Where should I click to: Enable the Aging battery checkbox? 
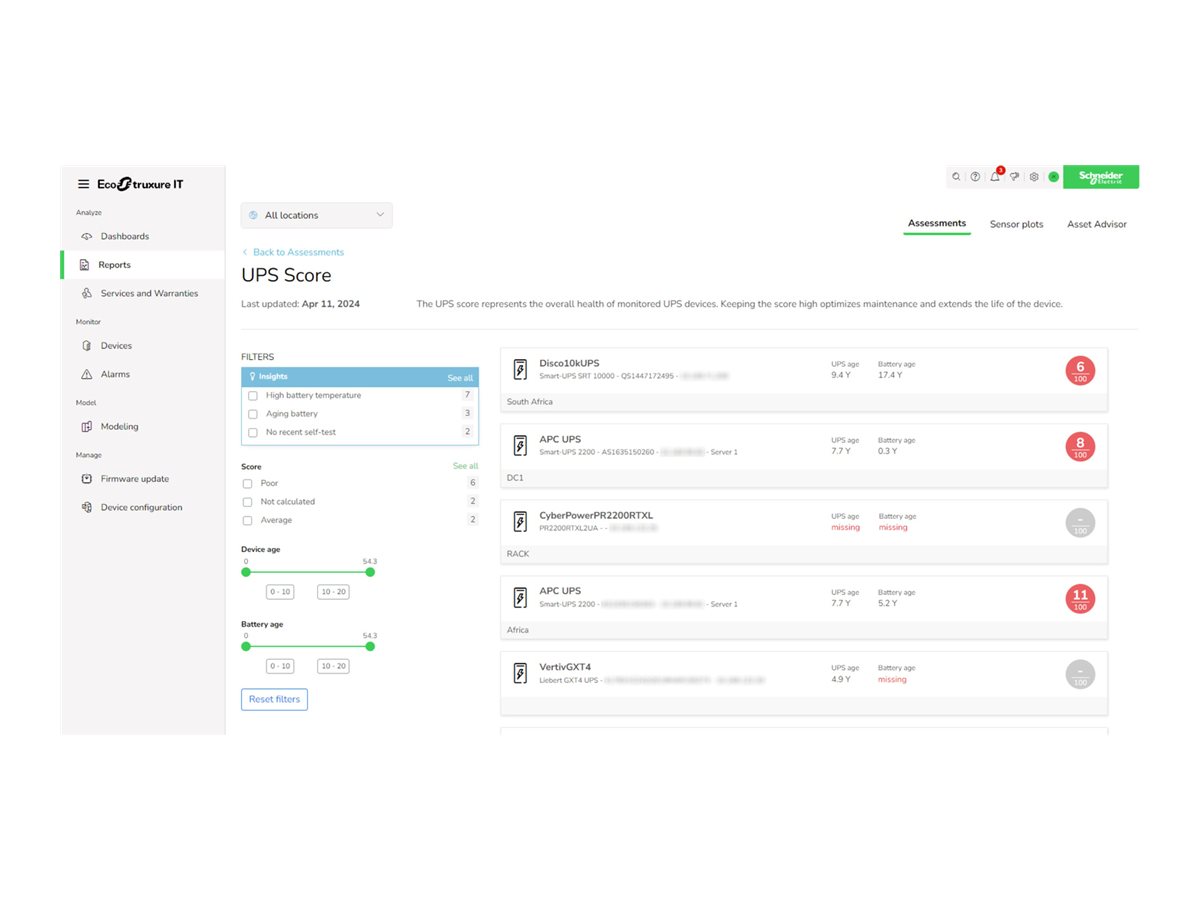coord(253,414)
